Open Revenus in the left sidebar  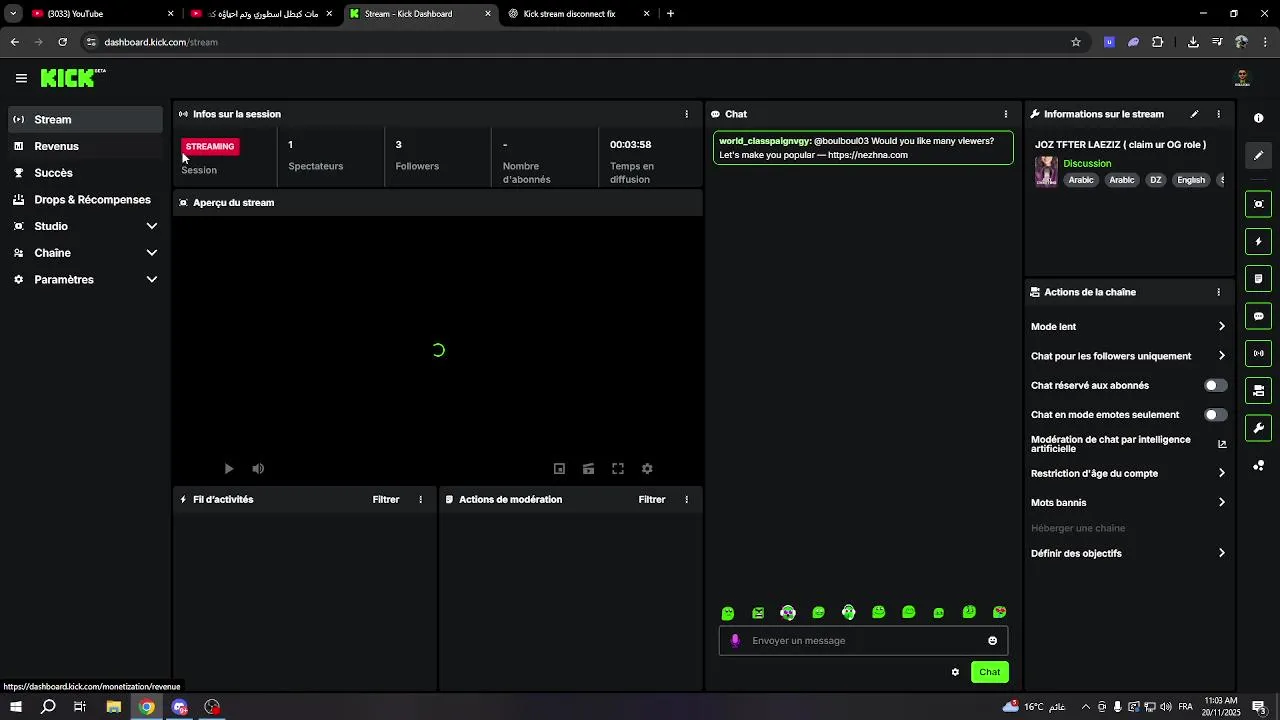[x=85, y=146]
